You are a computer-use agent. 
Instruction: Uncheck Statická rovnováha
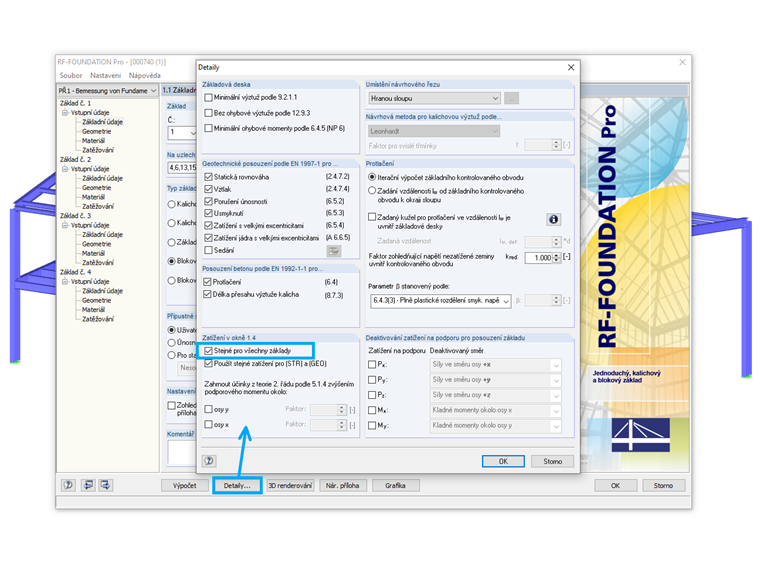point(208,177)
